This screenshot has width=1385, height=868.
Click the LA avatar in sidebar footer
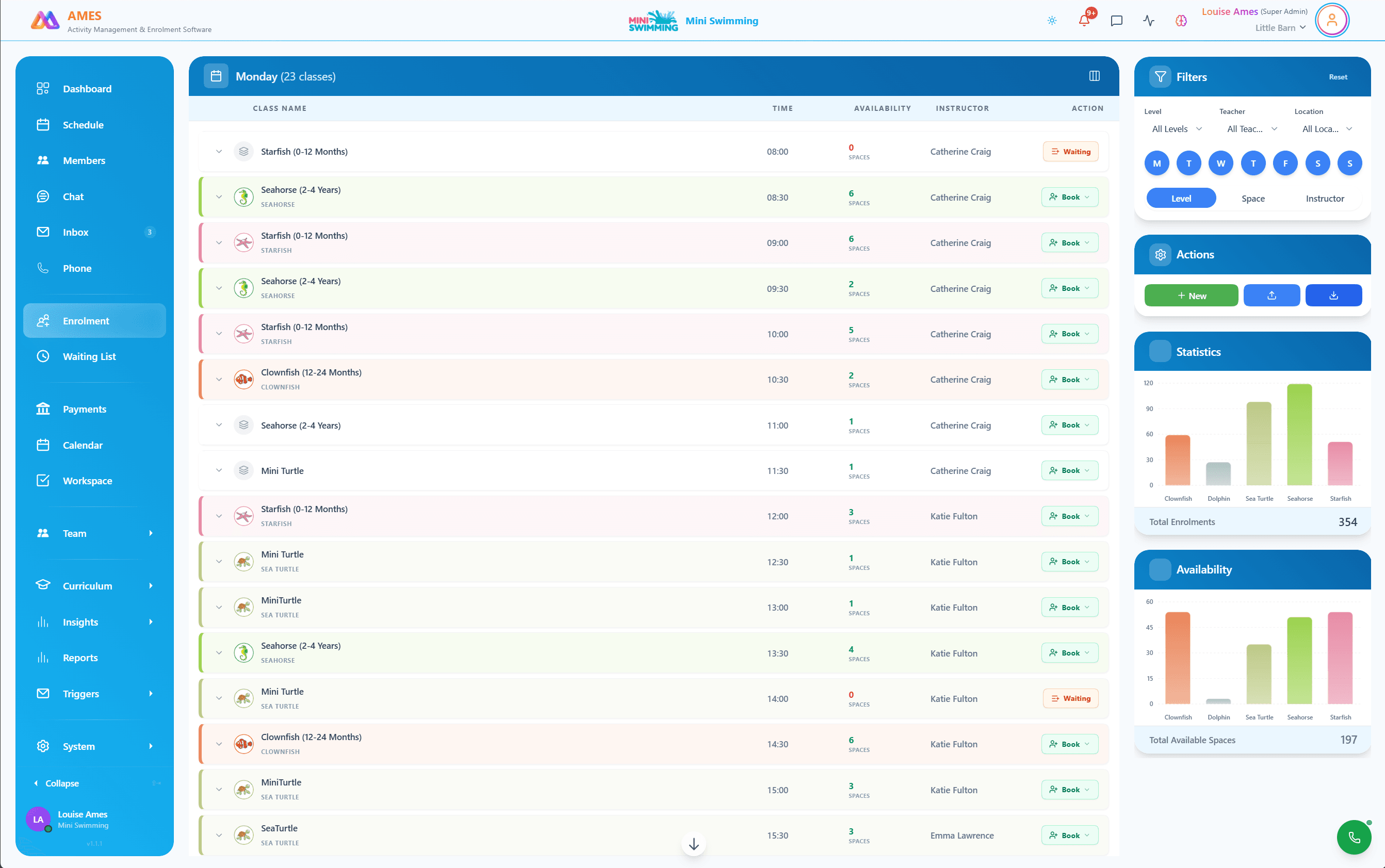[38, 819]
